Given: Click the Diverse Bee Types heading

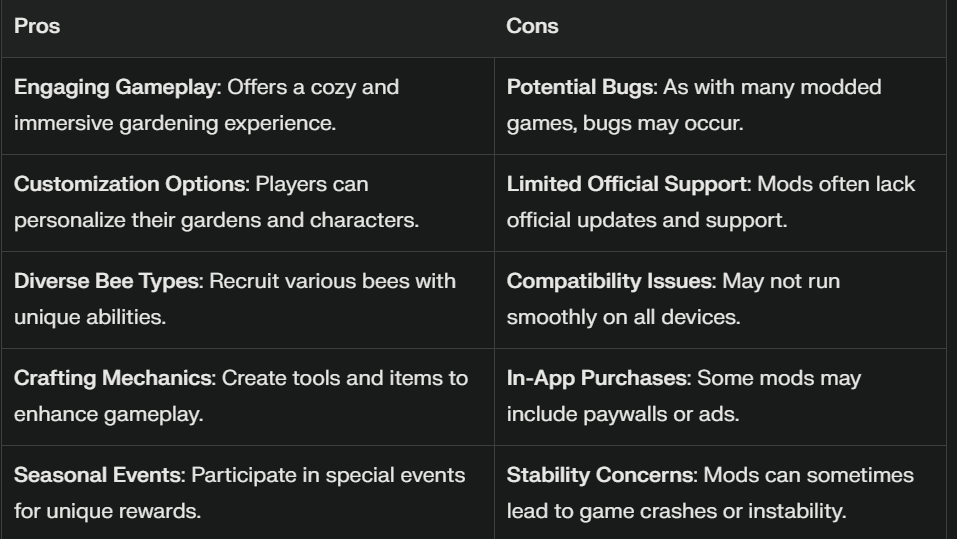Looking at the screenshot, I should pos(107,281).
